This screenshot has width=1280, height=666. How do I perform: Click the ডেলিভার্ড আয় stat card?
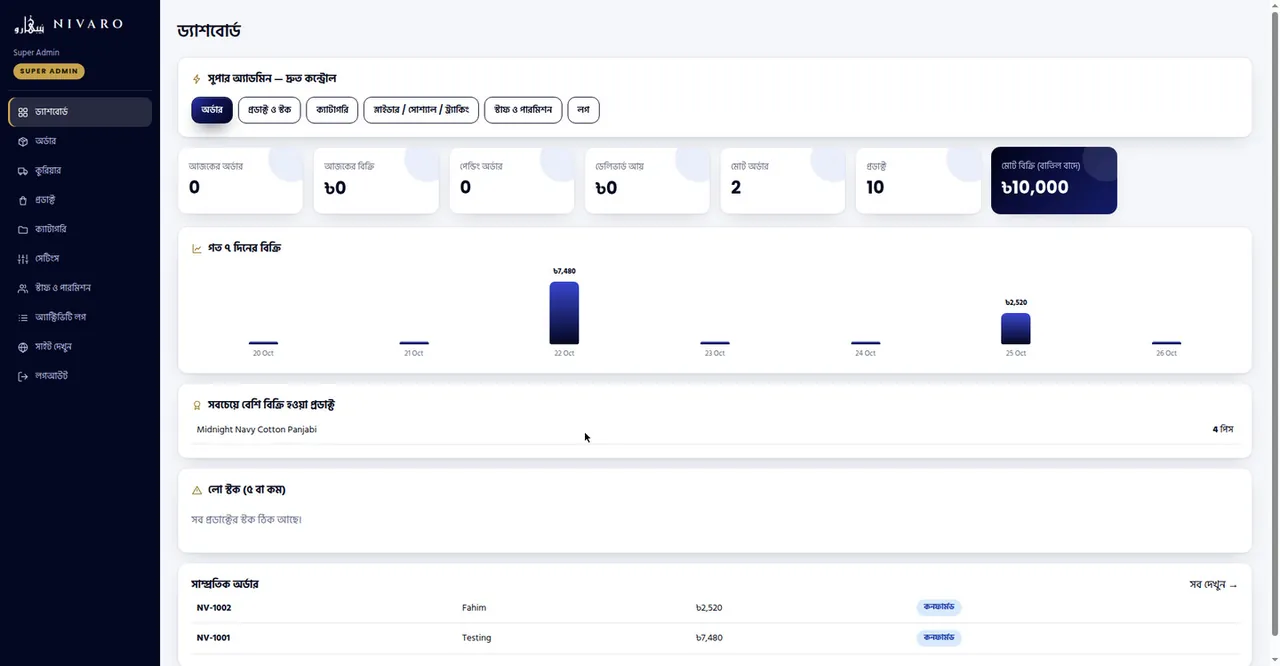coord(647,181)
